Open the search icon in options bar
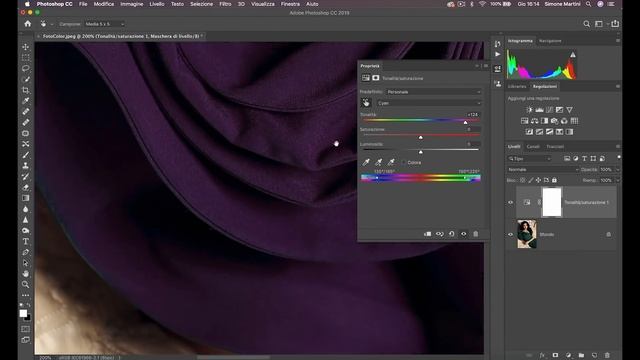Screen dimensions: 640x360 click(x=587, y=24)
